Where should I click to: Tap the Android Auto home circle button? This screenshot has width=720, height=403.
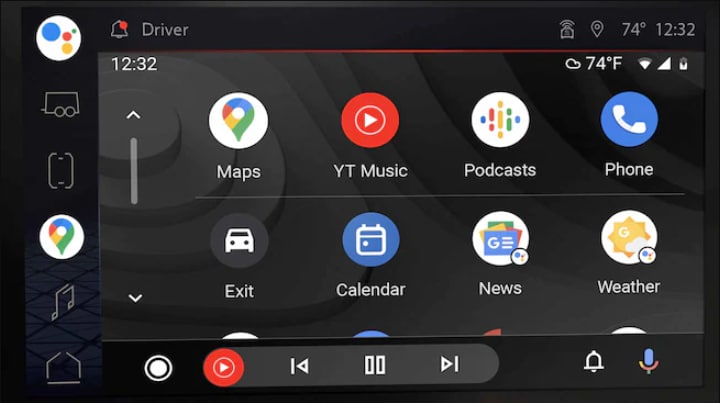point(158,368)
